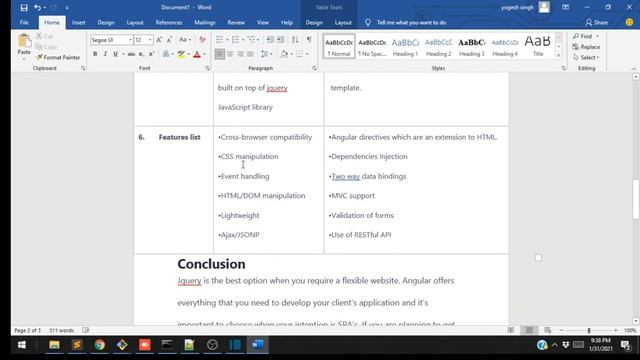Image resolution: width=640 pixels, height=360 pixels.
Task: Click the Share button
Action: coord(596,22)
